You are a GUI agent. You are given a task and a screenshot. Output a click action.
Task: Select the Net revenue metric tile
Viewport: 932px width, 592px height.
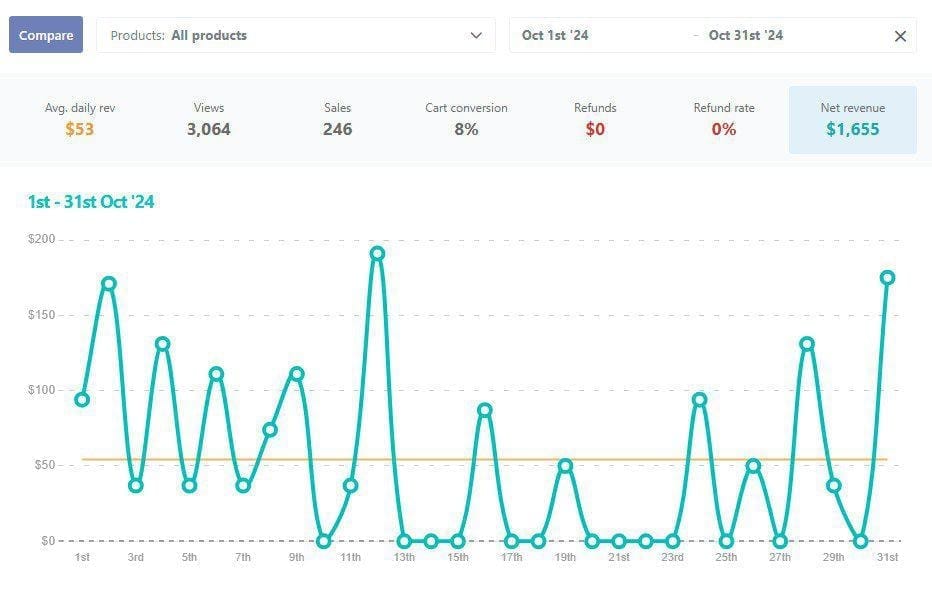pos(852,120)
